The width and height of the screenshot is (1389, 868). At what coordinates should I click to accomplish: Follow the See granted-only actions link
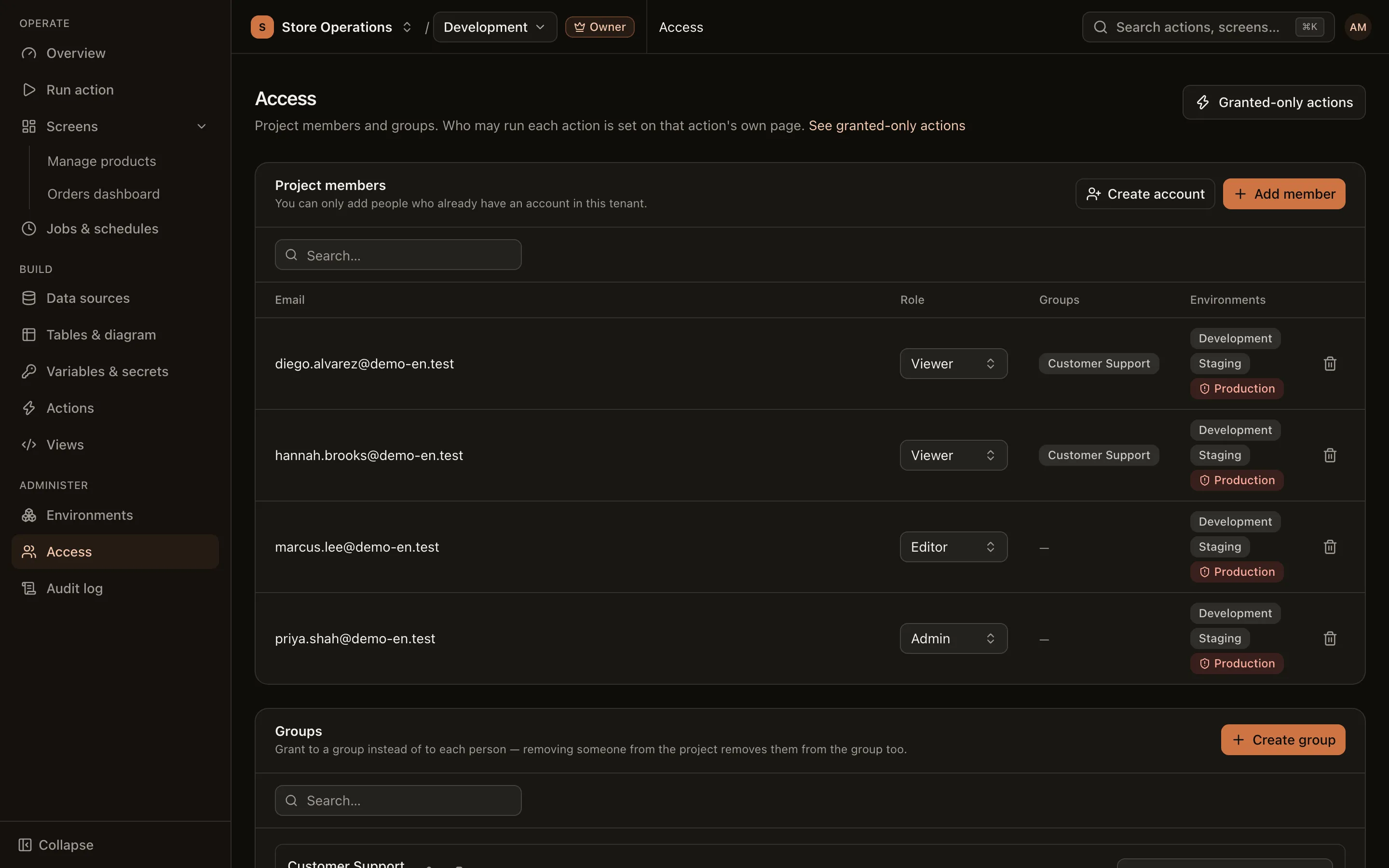(887, 126)
